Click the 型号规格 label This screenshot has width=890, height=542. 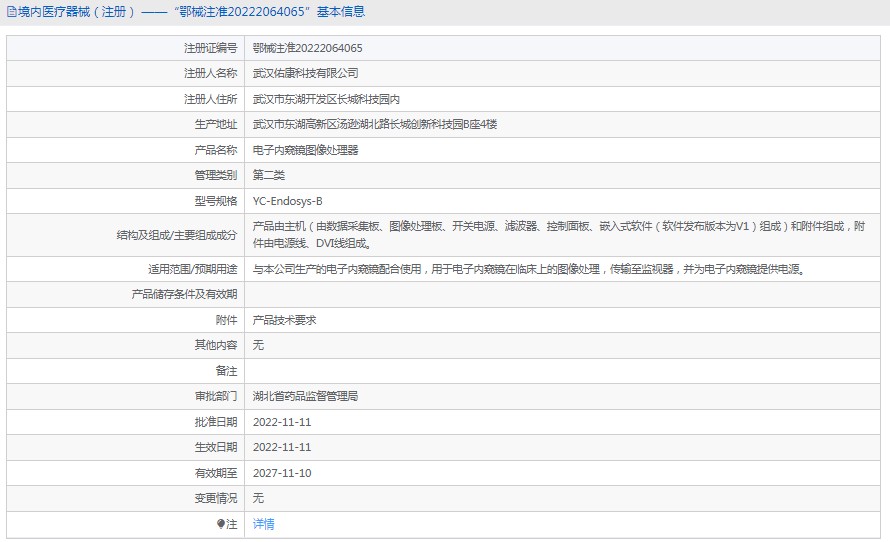click(216, 201)
